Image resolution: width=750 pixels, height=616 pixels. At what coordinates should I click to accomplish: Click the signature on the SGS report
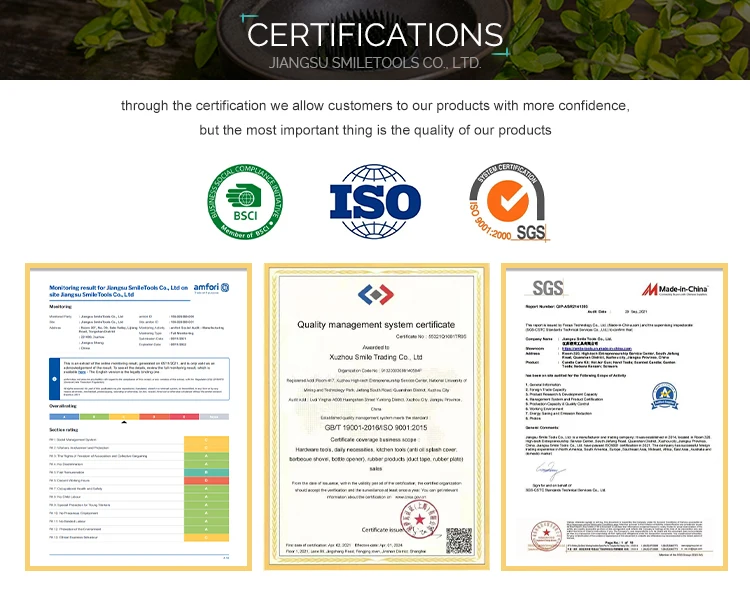tap(550, 471)
